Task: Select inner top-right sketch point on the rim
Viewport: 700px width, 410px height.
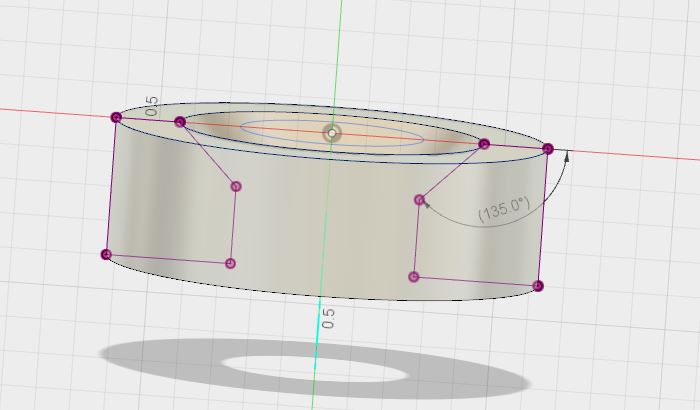Action: click(x=484, y=144)
